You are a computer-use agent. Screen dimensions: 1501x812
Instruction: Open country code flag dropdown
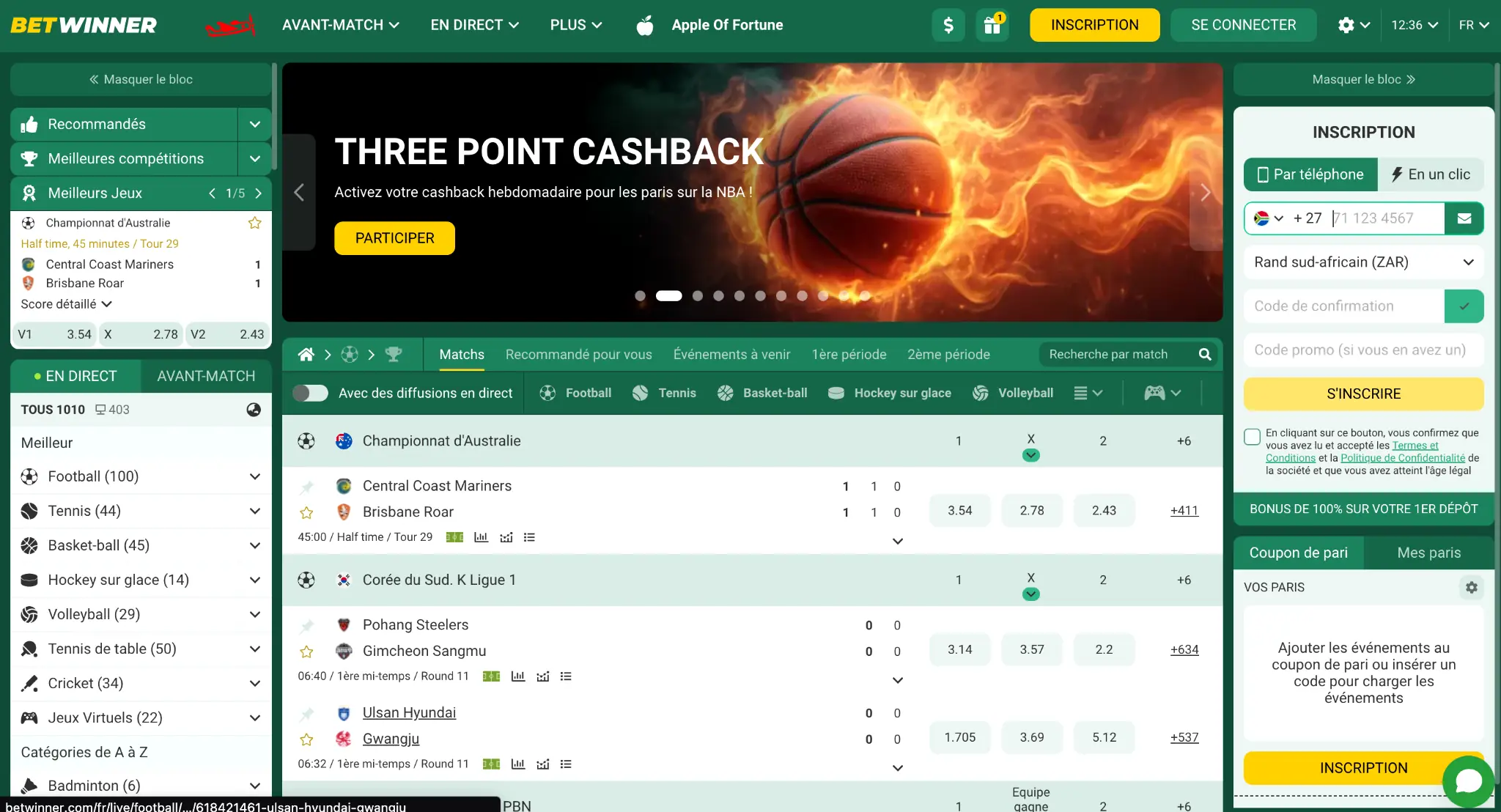(x=1269, y=218)
